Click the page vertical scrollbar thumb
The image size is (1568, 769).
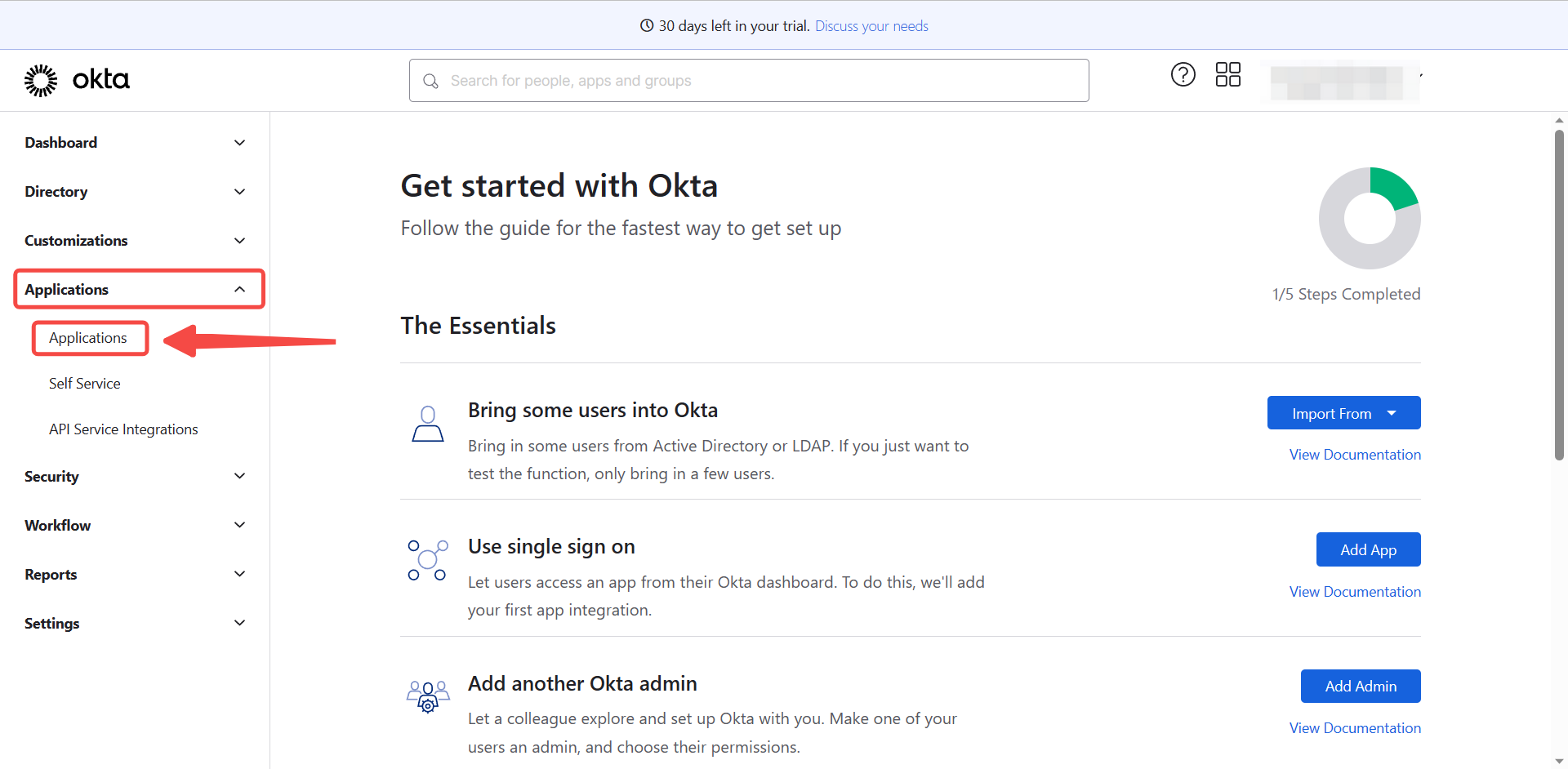click(1559, 294)
